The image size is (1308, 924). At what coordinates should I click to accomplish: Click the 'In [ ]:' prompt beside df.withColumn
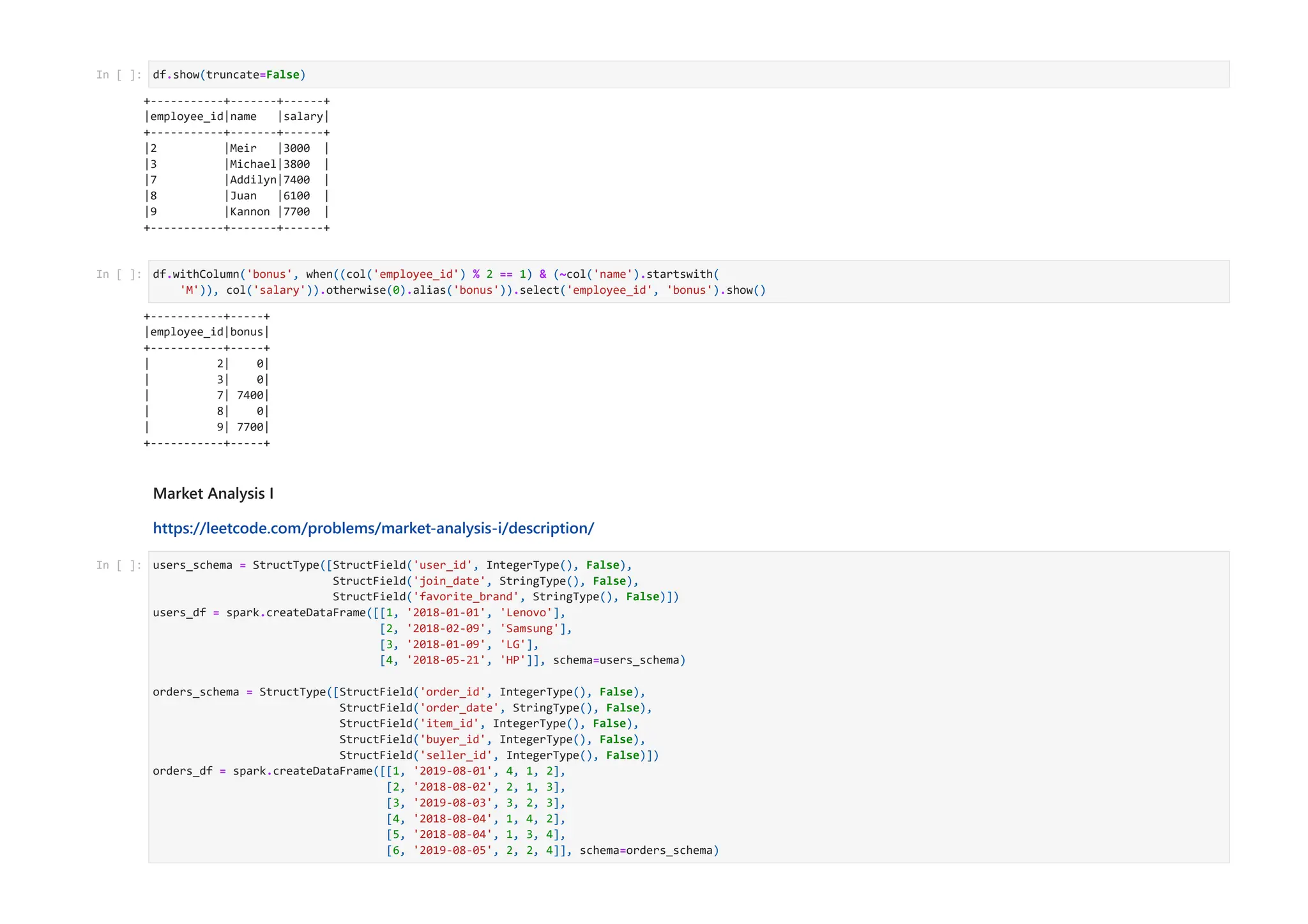pyautogui.click(x=119, y=274)
